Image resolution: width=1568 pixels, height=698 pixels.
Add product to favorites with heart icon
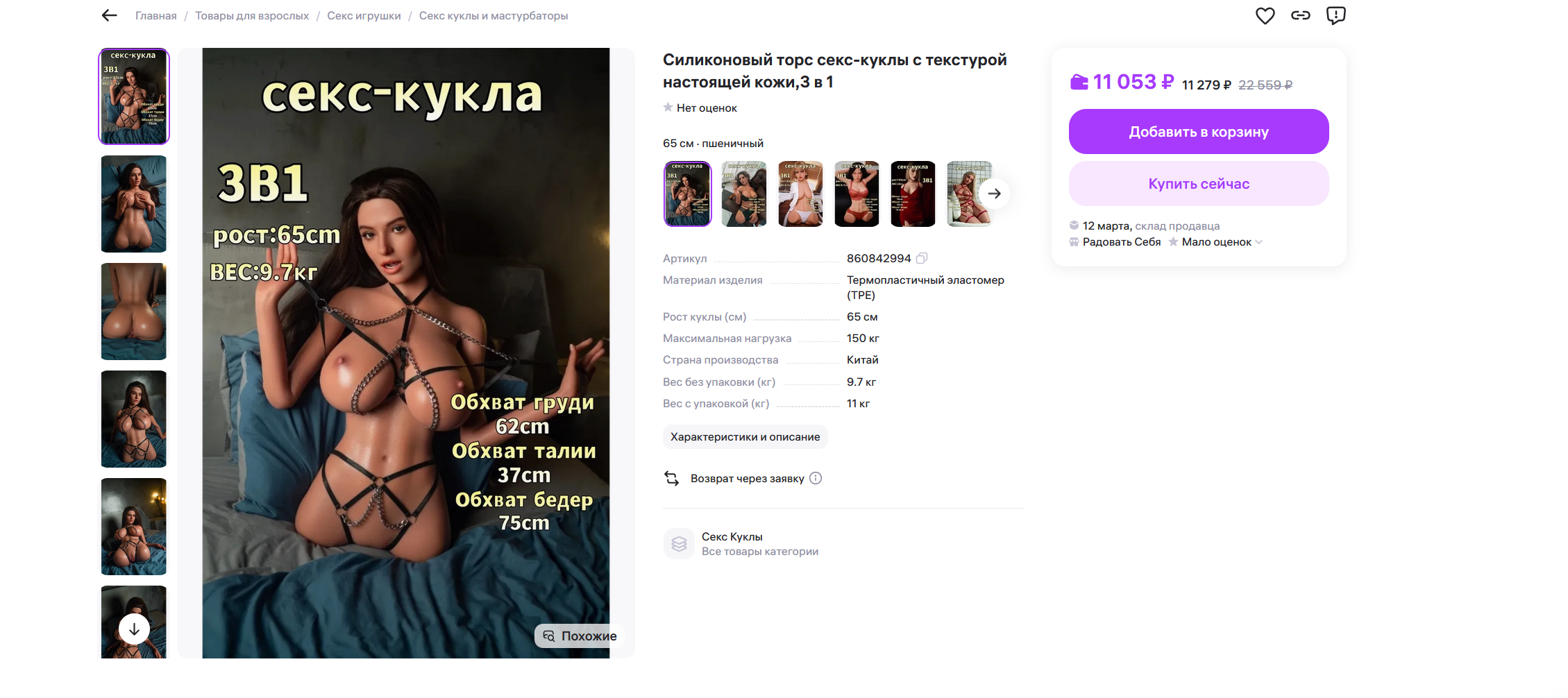(1265, 15)
